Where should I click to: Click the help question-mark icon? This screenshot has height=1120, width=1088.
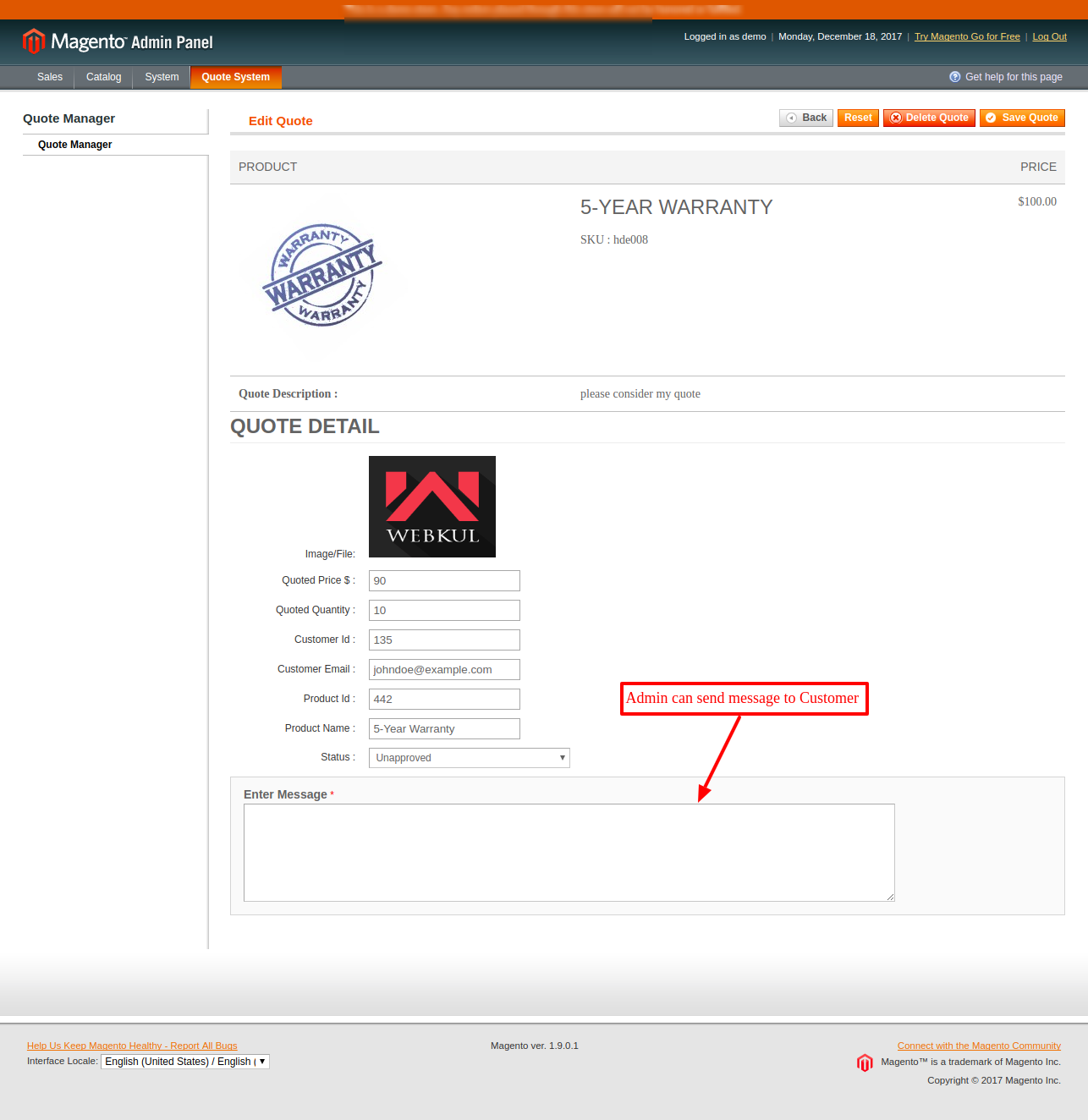tap(955, 76)
